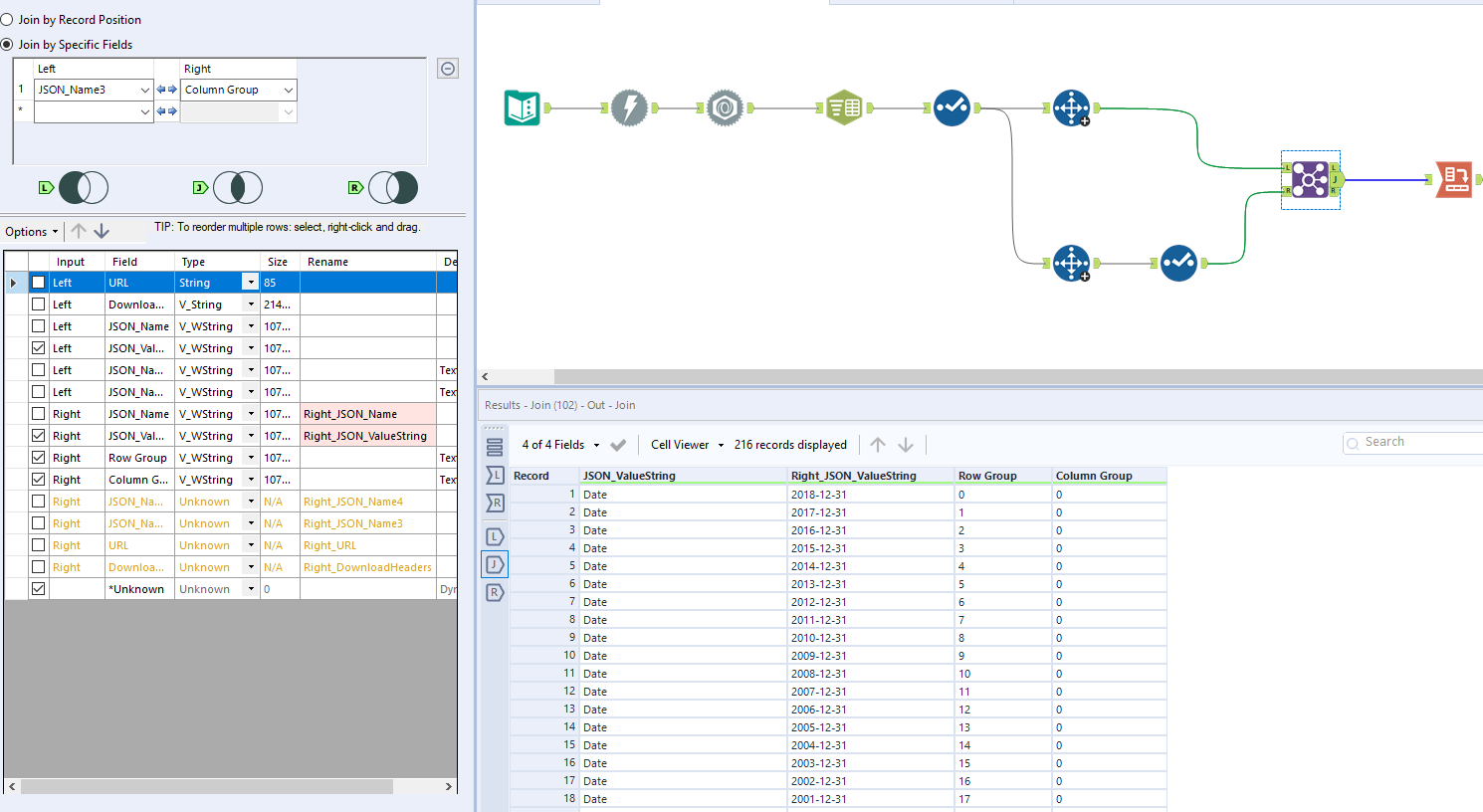Viewport: 1483px width, 812px height.
Task: Select the Input Data tool on canvas
Action: pos(523,107)
